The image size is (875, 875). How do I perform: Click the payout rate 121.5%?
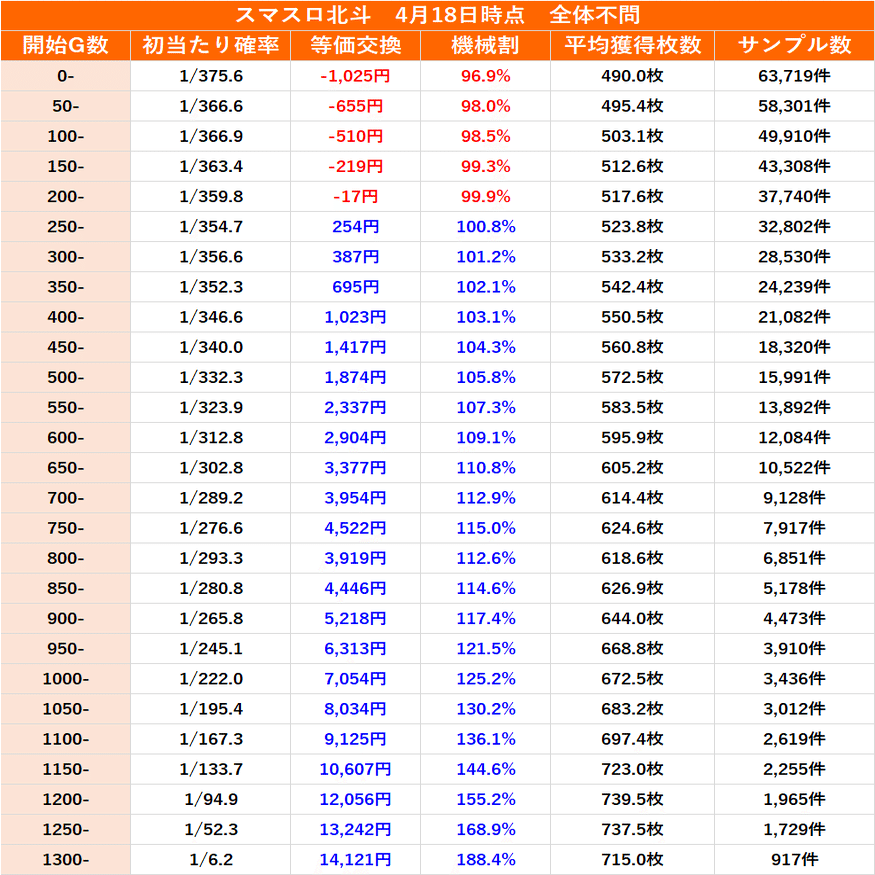click(485, 648)
